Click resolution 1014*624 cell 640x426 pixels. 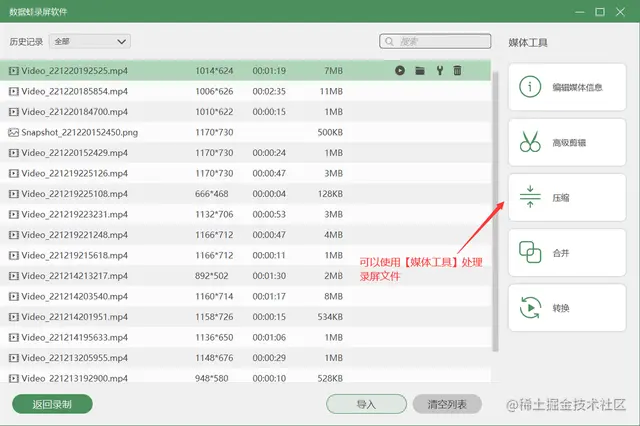click(214, 71)
